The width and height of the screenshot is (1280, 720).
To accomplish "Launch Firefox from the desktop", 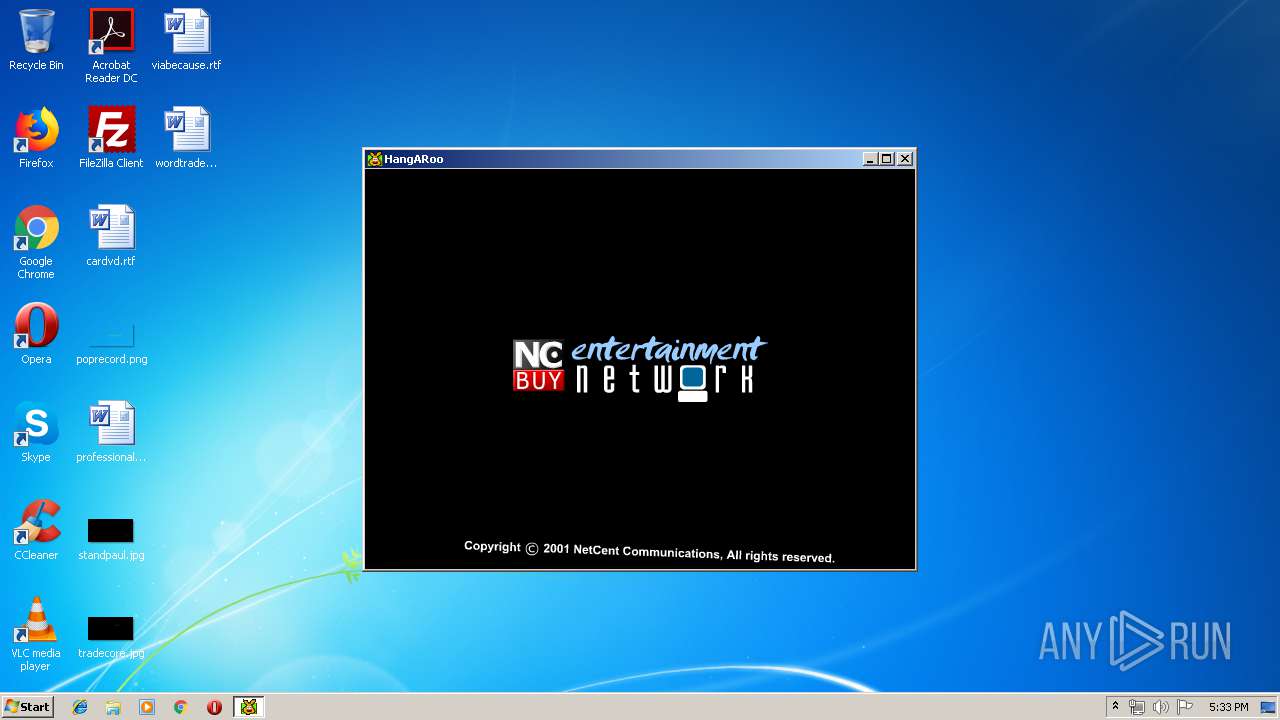I will coord(36,138).
